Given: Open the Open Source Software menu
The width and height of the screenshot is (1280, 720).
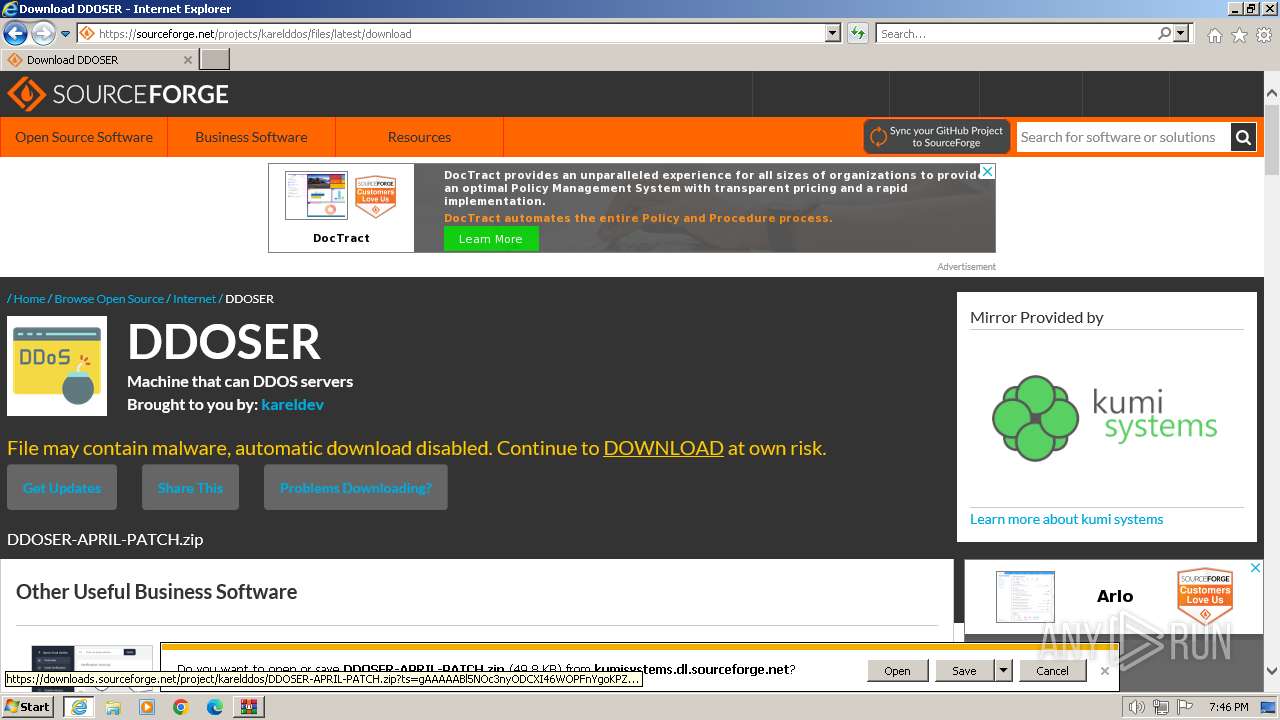Looking at the screenshot, I should point(84,137).
